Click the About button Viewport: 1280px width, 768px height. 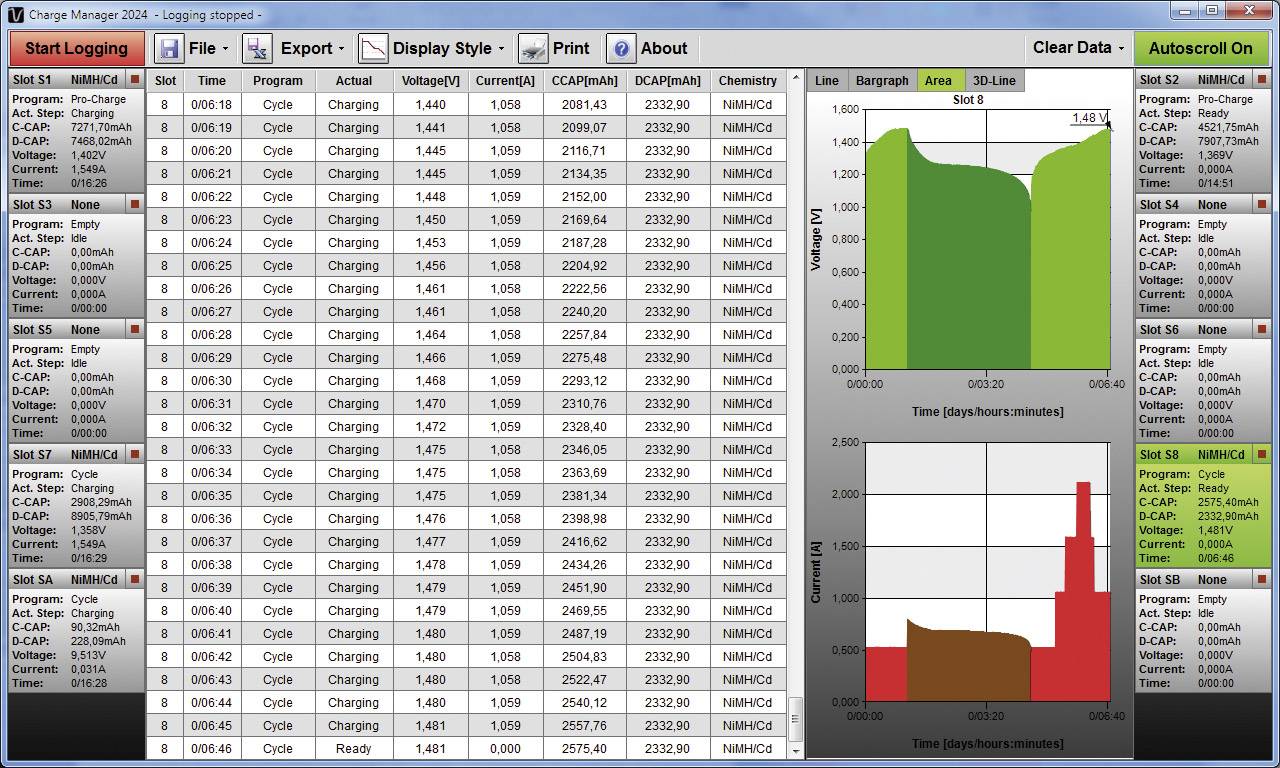tap(663, 48)
